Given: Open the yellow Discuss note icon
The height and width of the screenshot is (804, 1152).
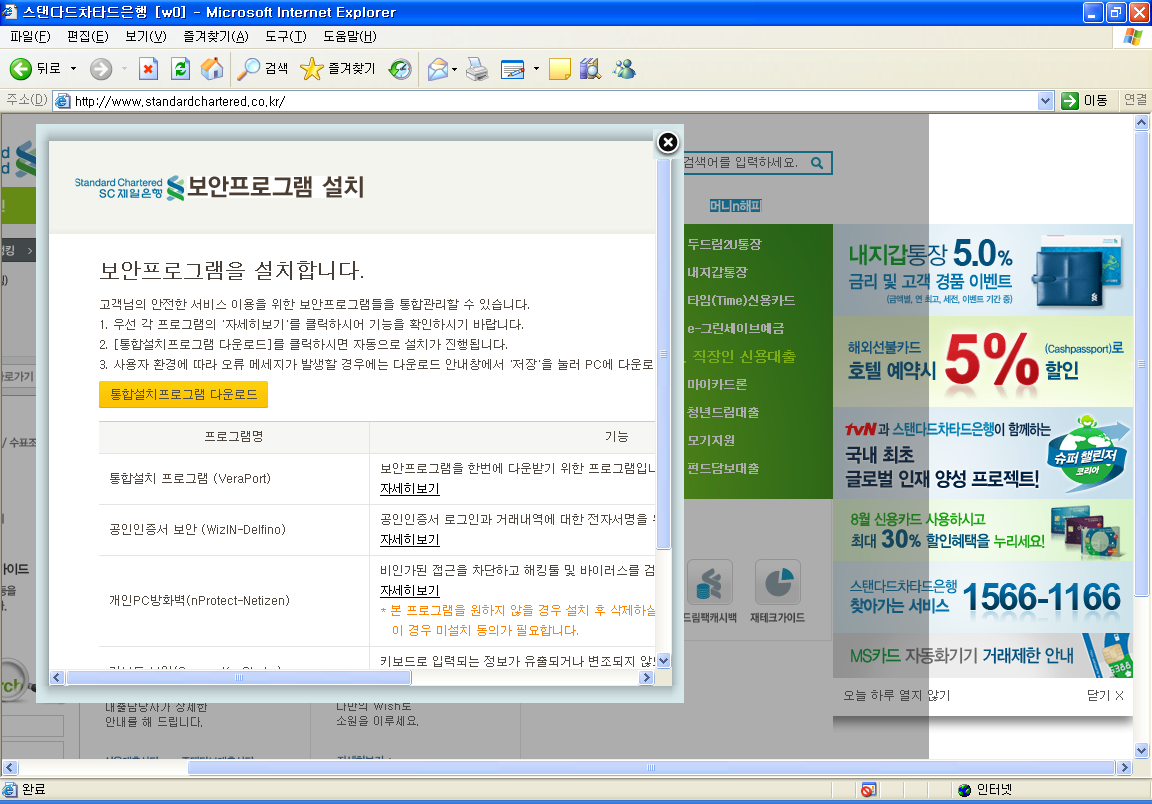Looking at the screenshot, I should (x=560, y=69).
